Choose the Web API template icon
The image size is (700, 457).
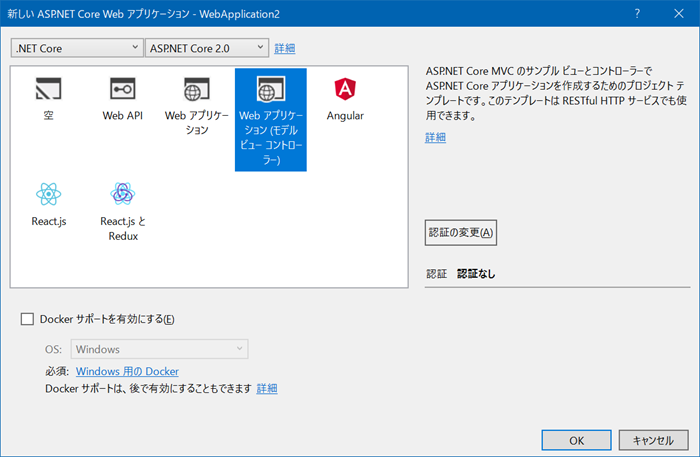[x=122, y=89]
